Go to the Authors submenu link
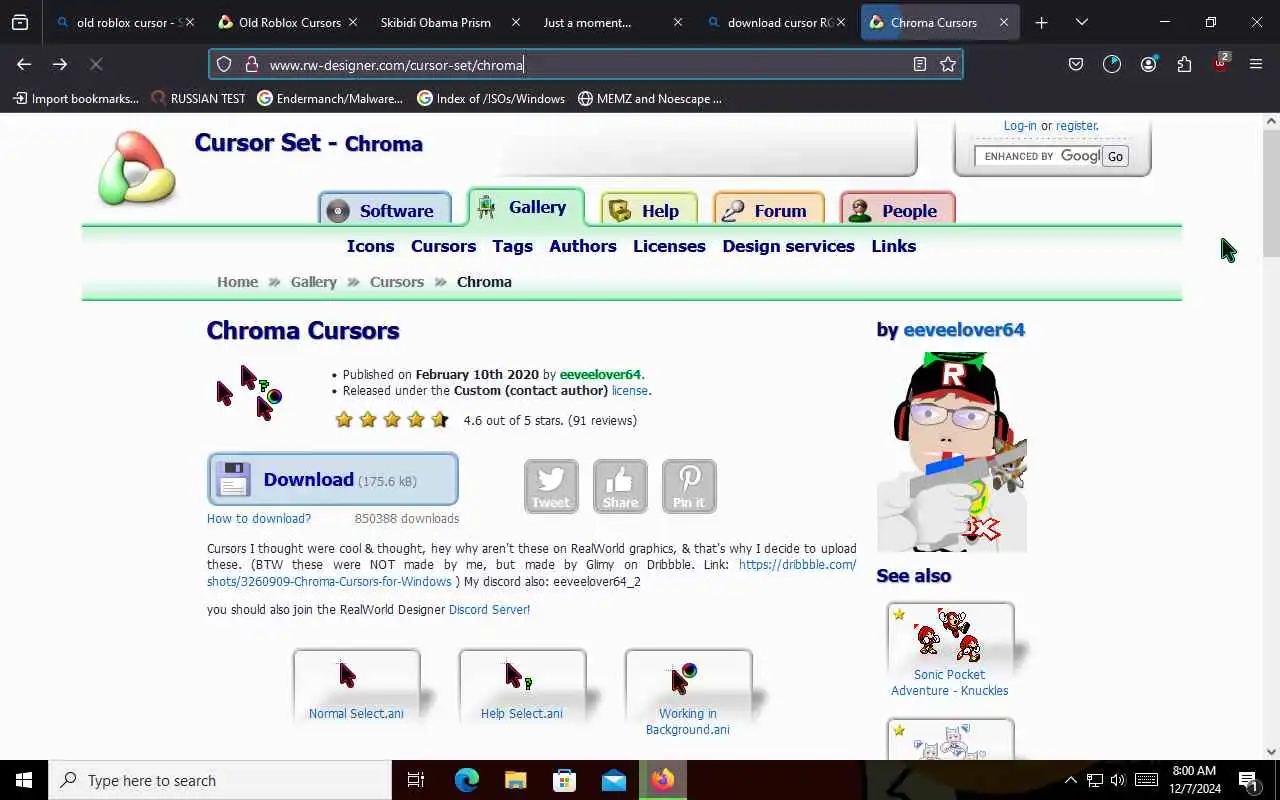This screenshot has width=1280, height=800. pos(583,246)
